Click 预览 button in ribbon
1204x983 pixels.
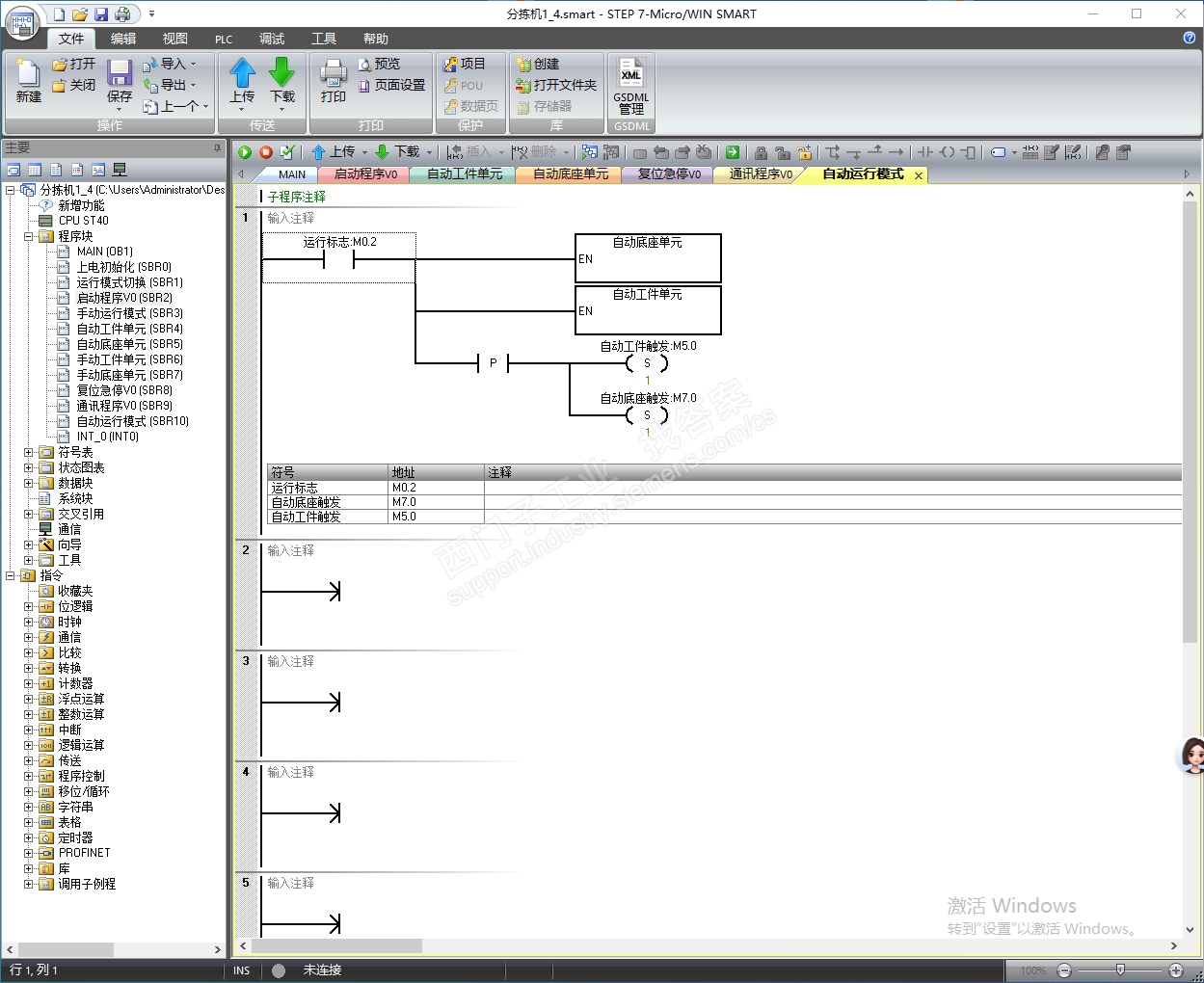[x=379, y=64]
